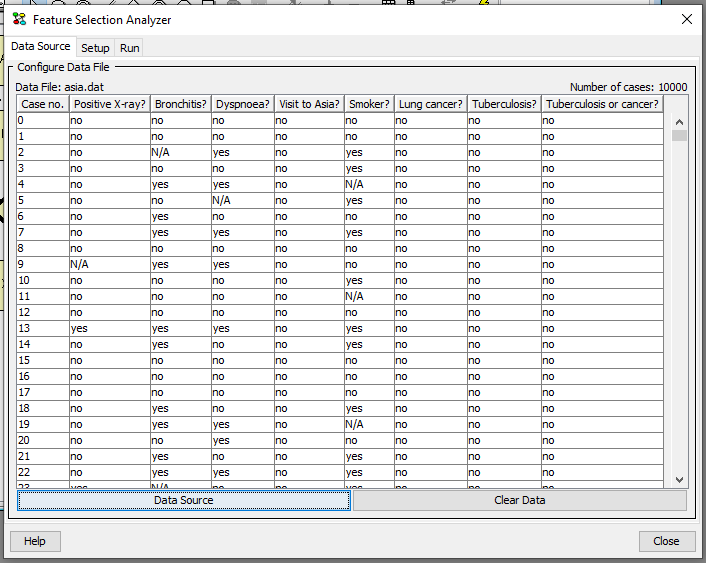706x563 pixels.
Task: Click the Data Source button
Action: [x=183, y=500]
